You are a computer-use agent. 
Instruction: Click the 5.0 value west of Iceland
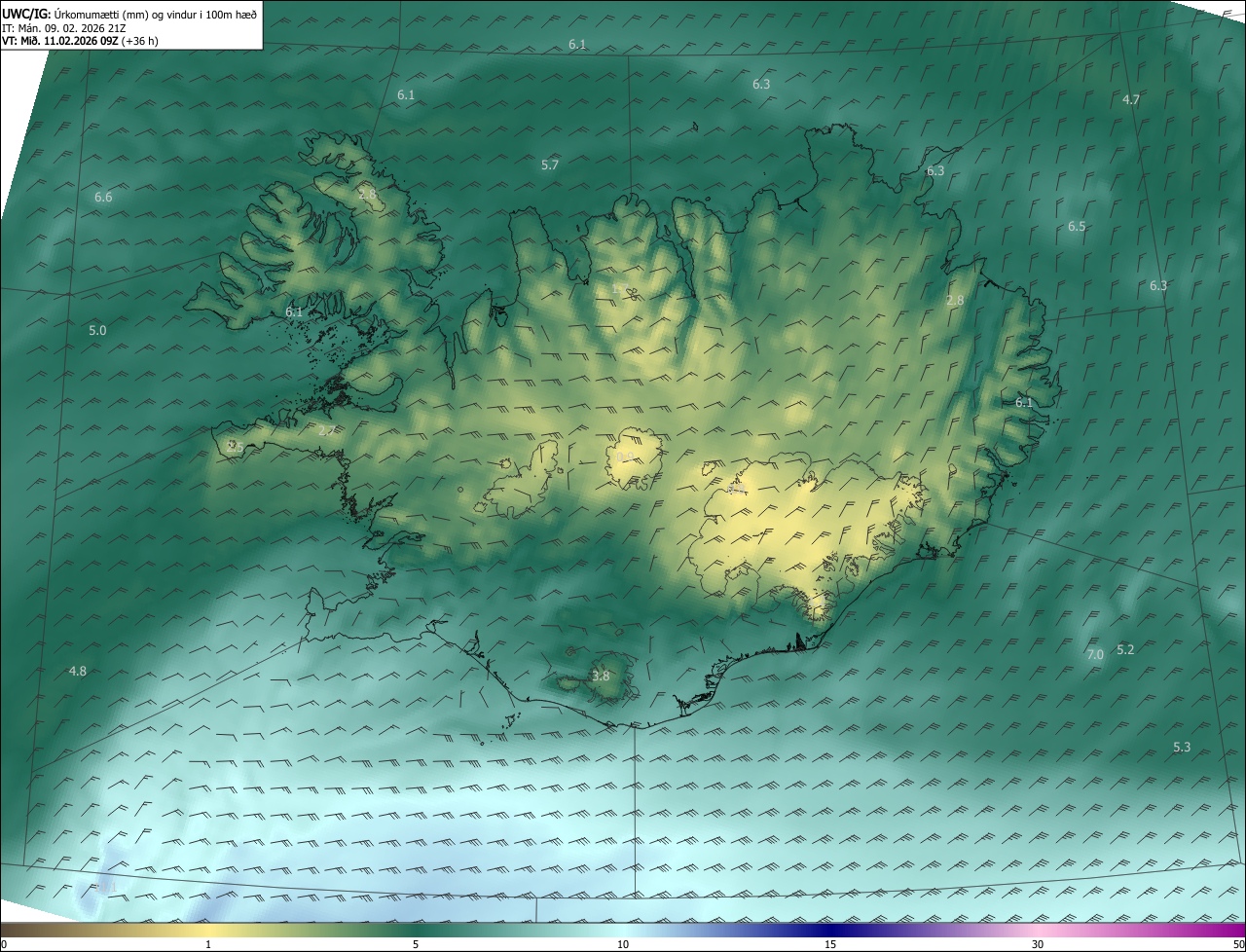pos(97,331)
